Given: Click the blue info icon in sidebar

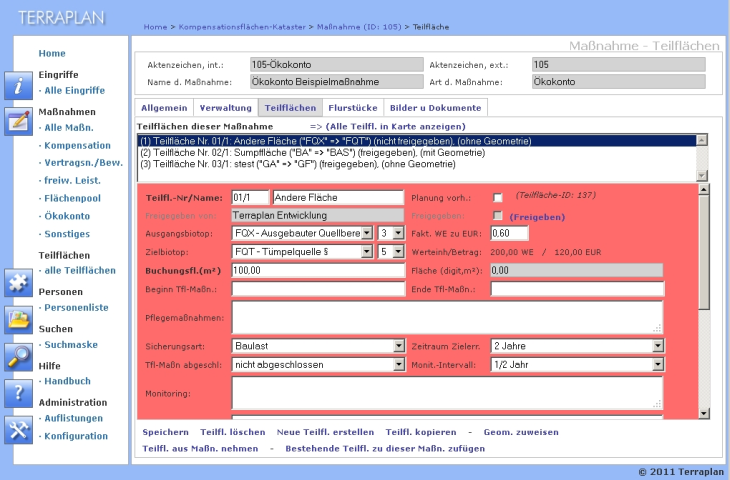Looking at the screenshot, I should pos(18,86).
